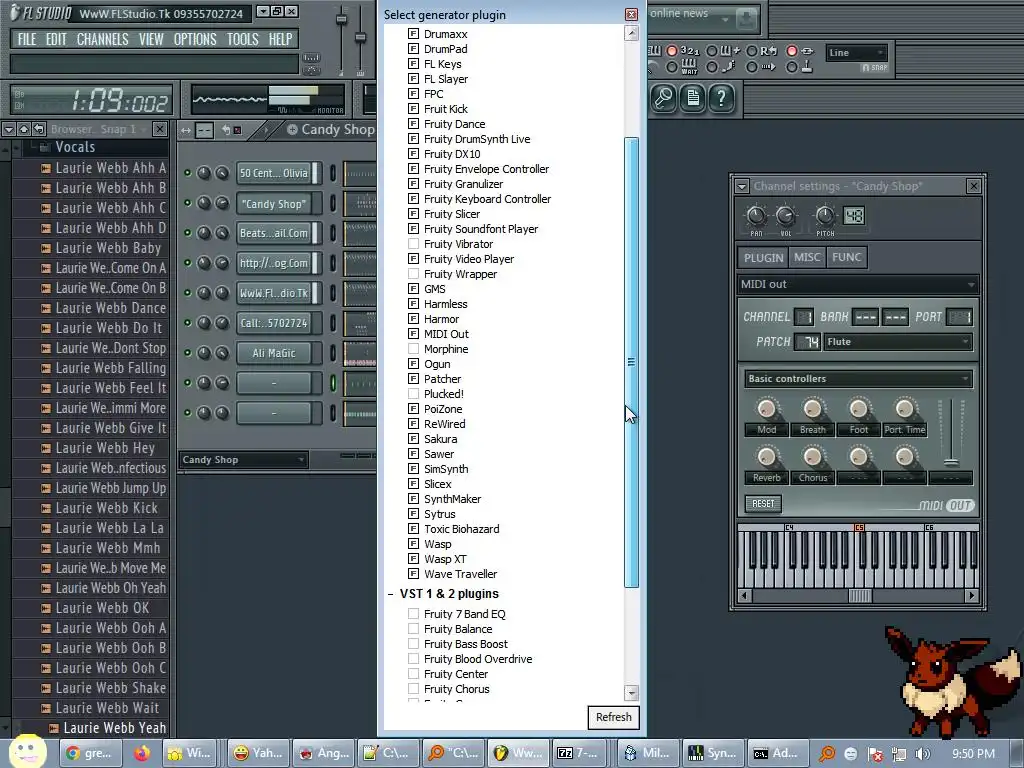1024x768 pixels.
Task: Select Laurie Webb Kick sample
Action: tap(106, 508)
